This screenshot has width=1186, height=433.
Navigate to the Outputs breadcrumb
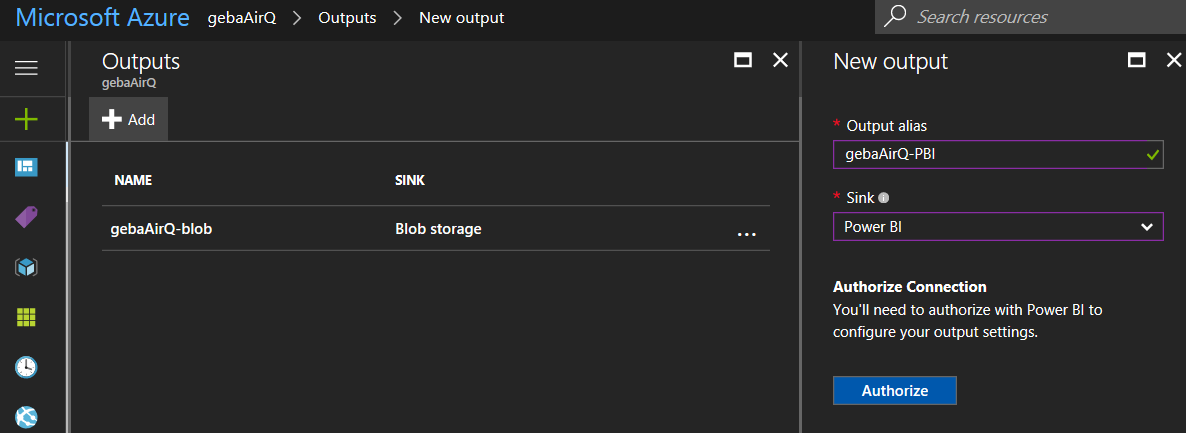tap(347, 18)
